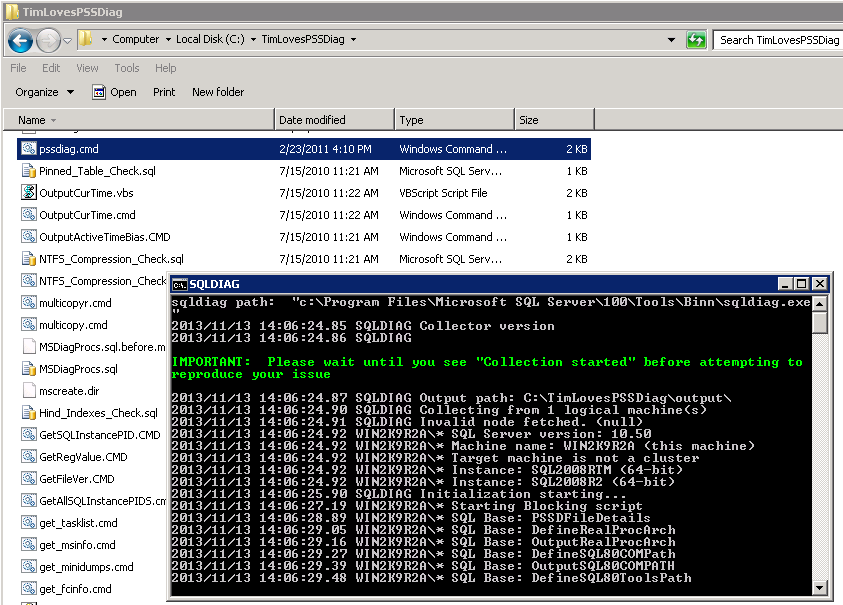Sort by the Type column header

[x=455, y=120]
